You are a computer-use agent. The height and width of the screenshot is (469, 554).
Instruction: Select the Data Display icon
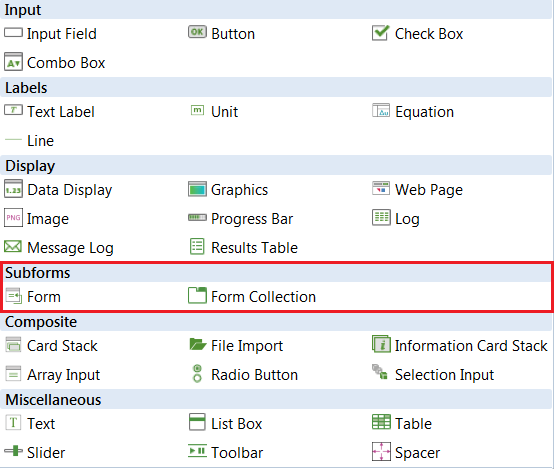13,189
